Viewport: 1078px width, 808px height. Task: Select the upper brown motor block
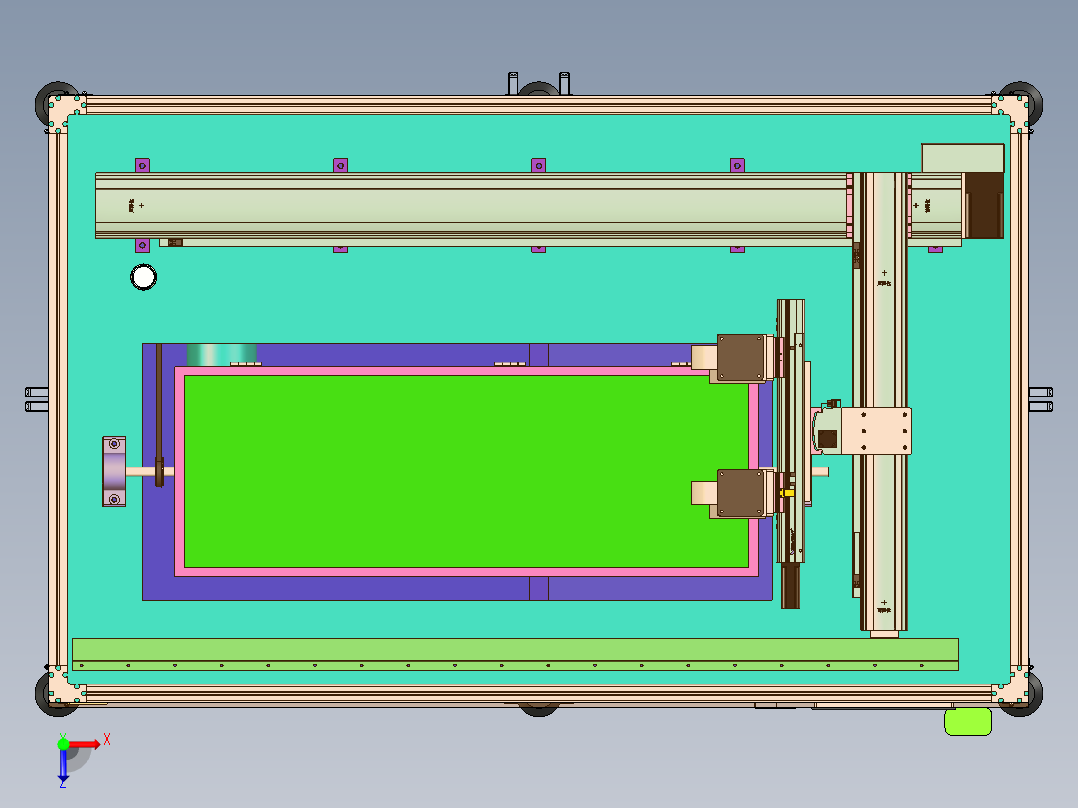(x=740, y=358)
